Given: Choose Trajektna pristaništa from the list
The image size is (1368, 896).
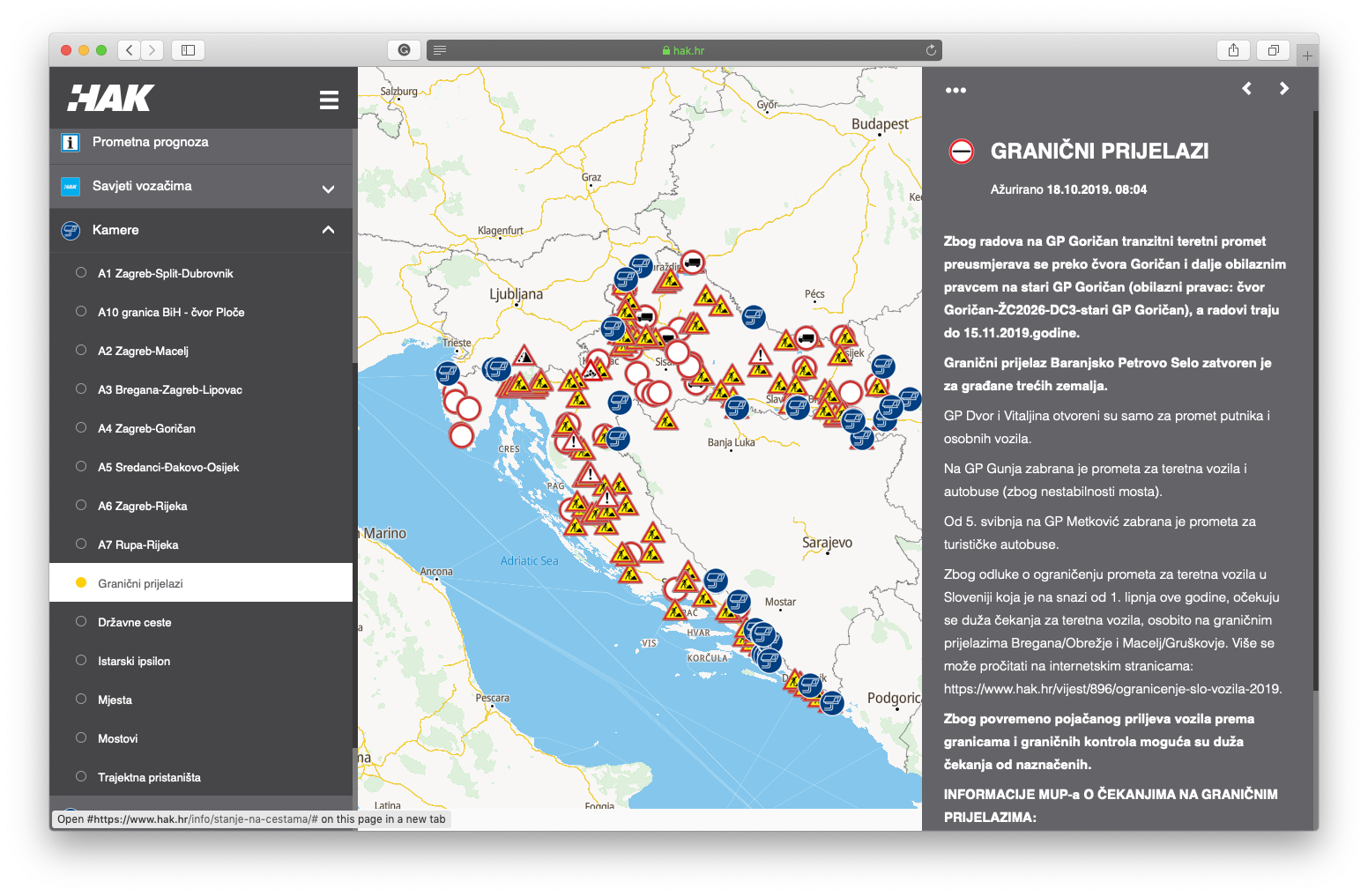Looking at the screenshot, I should [149, 777].
